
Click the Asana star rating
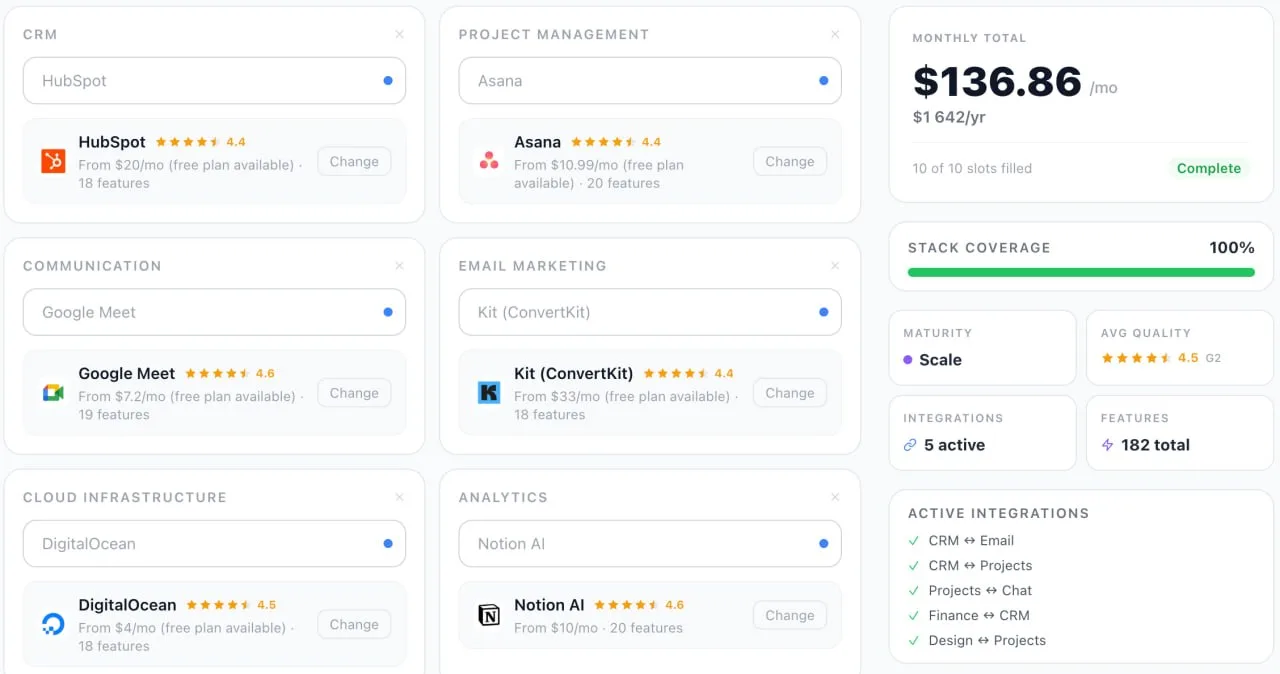(x=603, y=142)
